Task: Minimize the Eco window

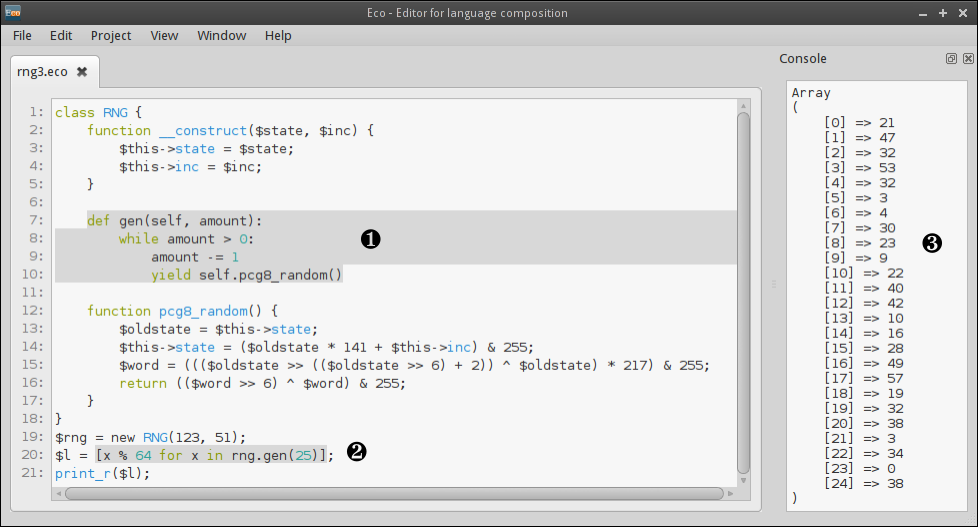Action: (x=923, y=13)
